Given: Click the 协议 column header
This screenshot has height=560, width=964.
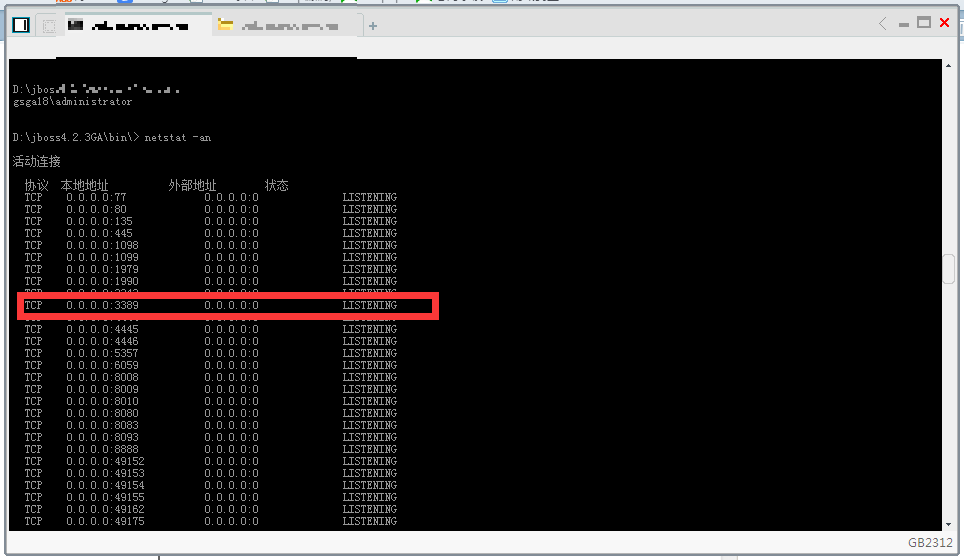Looking at the screenshot, I should tap(36, 185).
